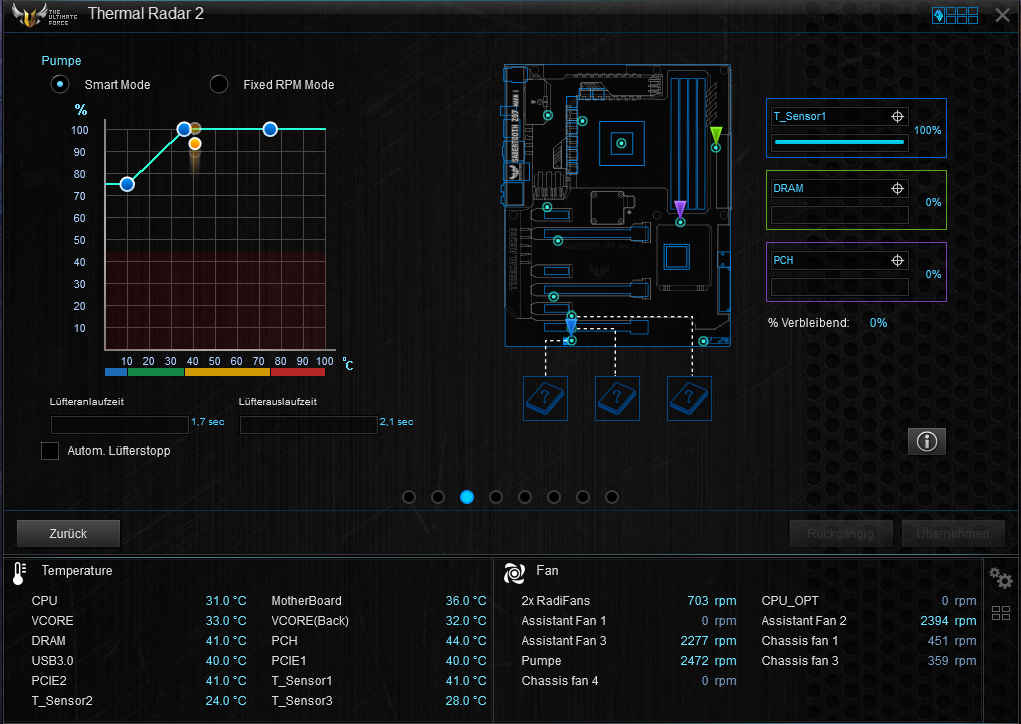Select Fixed RPM Mode radio button

(x=219, y=84)
